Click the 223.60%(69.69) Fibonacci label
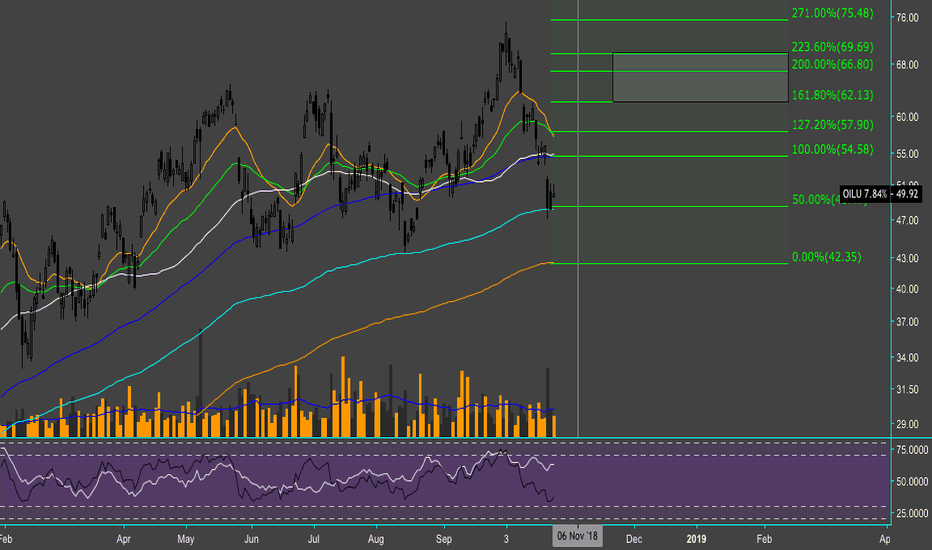Screen dimensions: 932x550 832,46
